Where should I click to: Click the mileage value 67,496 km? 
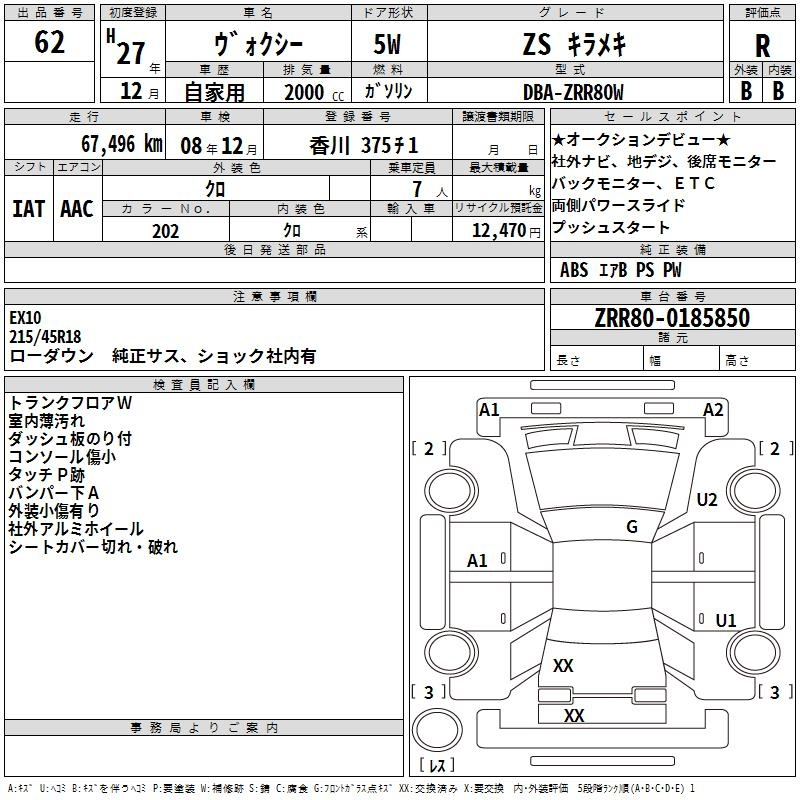(x=122, y=144)
